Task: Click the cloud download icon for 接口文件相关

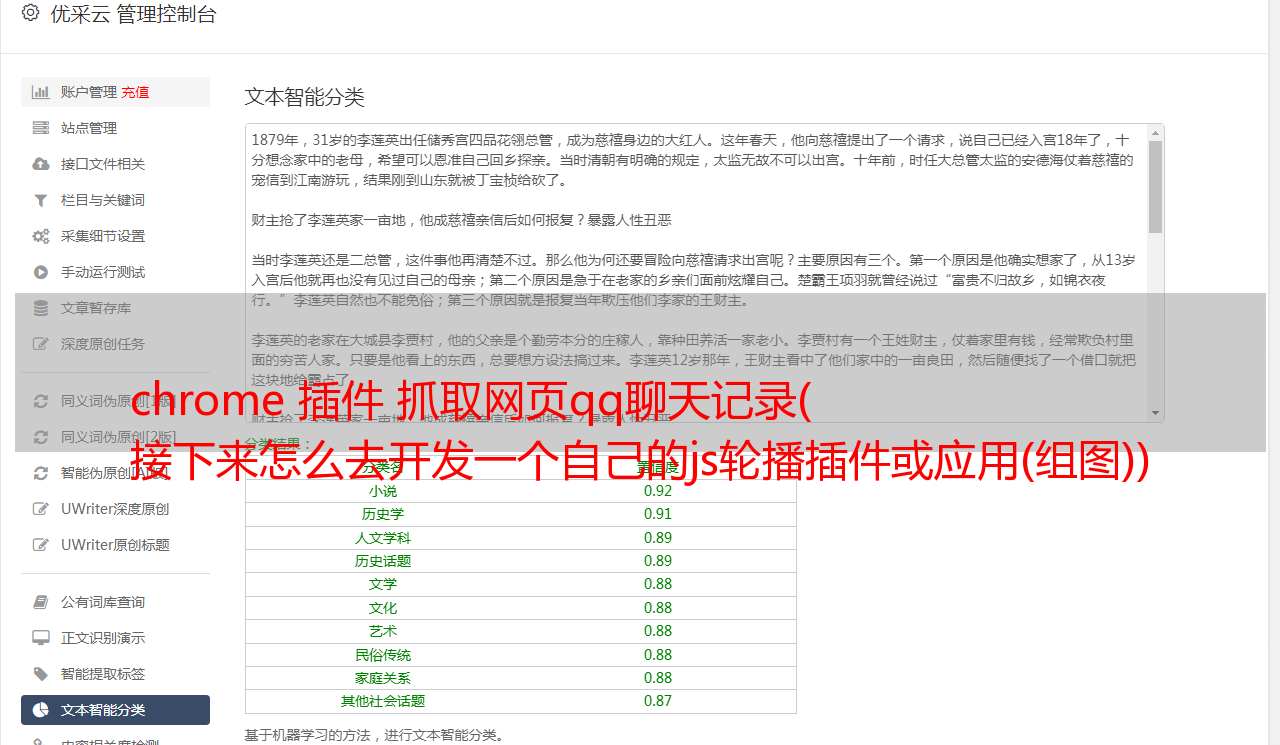Action: (x=40, y=164)
